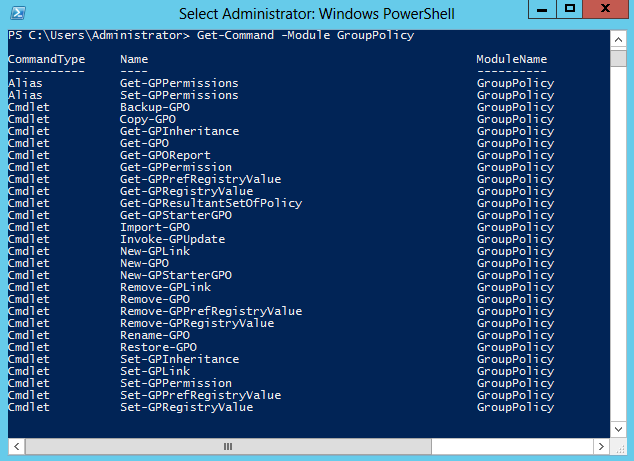Select the Set-GPPrefRegistryValue cmdlet name
634x461 pixels.
point(201,395)
